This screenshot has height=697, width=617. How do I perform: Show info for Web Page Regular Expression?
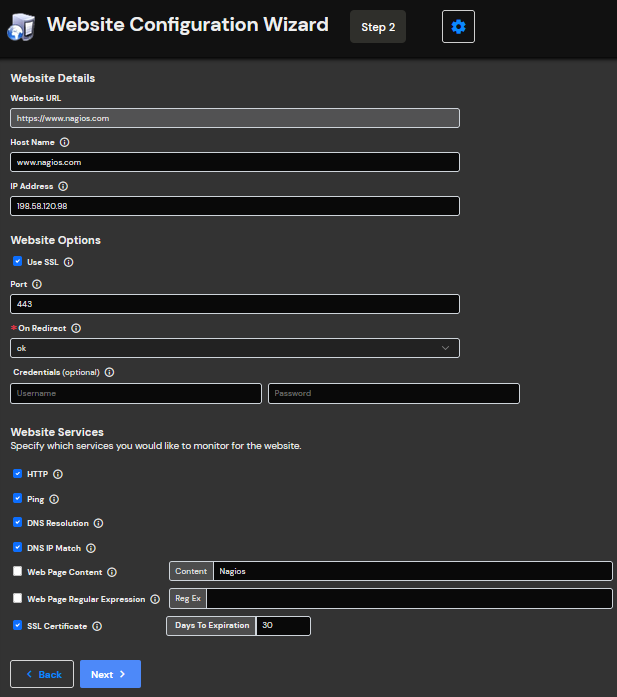(x=155, y=599)
